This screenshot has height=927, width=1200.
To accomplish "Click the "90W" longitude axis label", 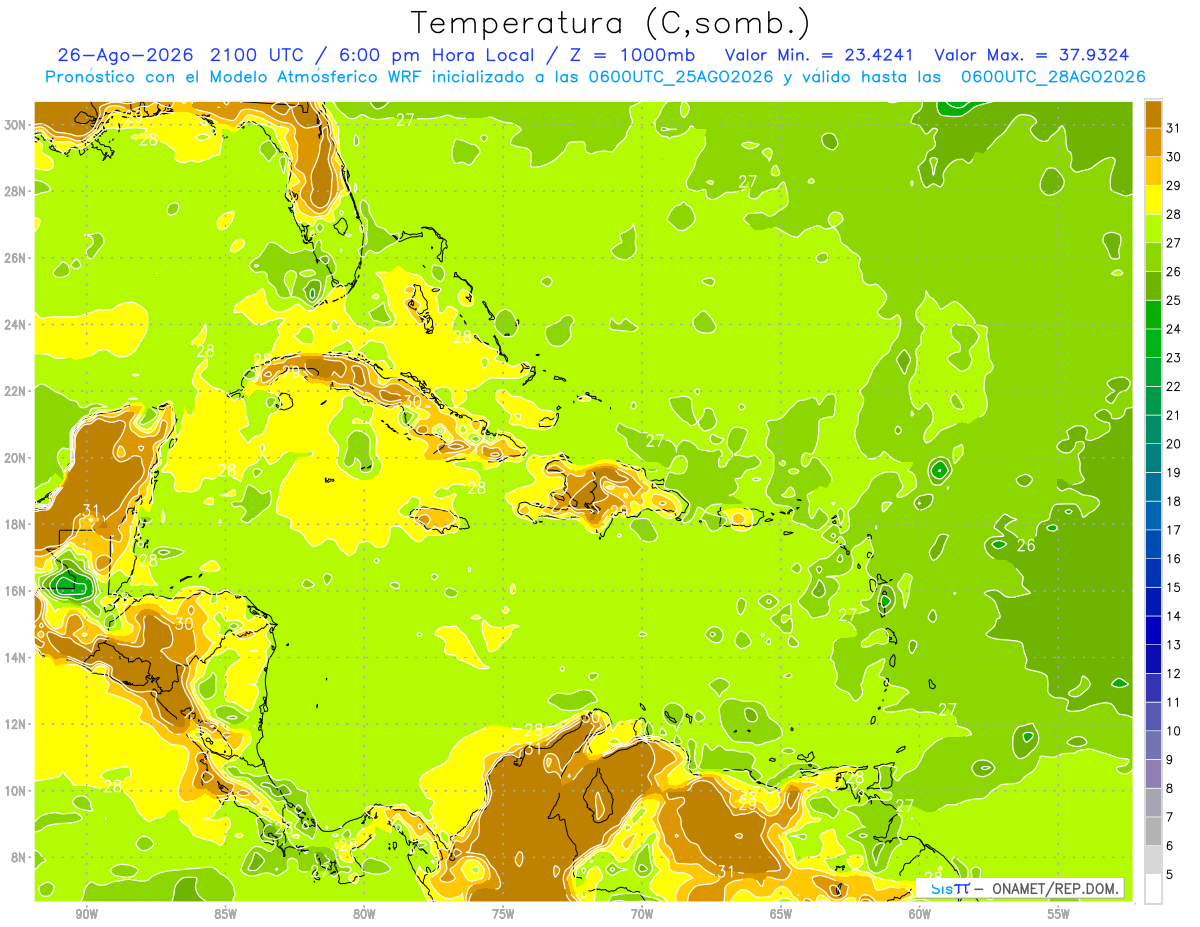I will point(86,914).
